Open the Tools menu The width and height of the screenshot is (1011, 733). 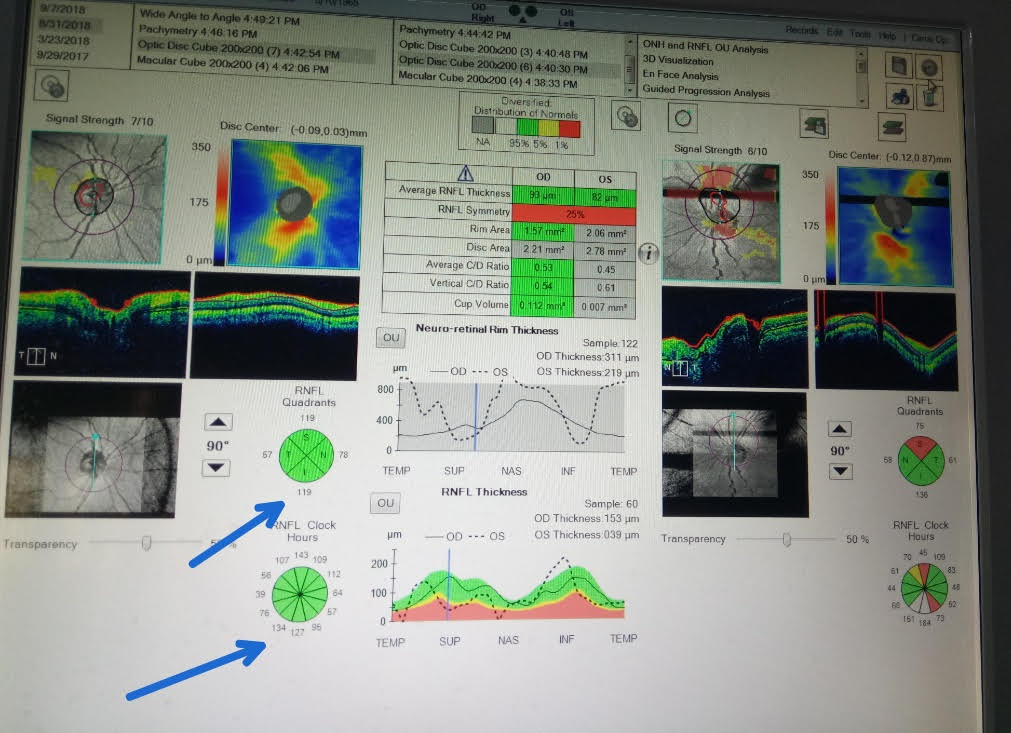(x=862, y=34)
